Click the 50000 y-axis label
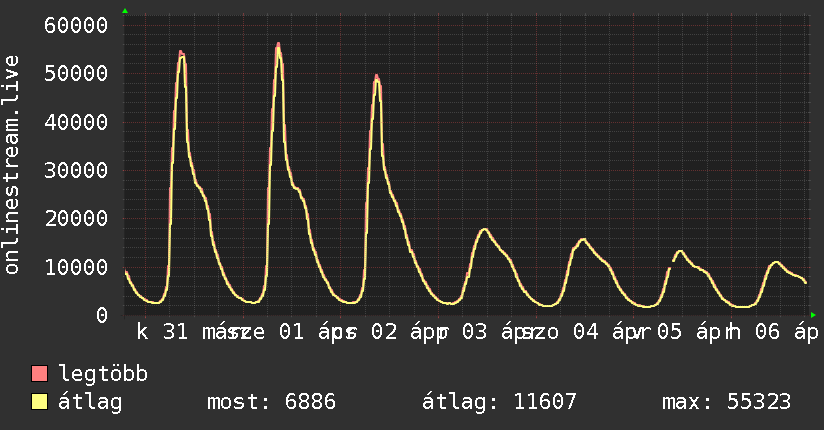 coord(76,74)
